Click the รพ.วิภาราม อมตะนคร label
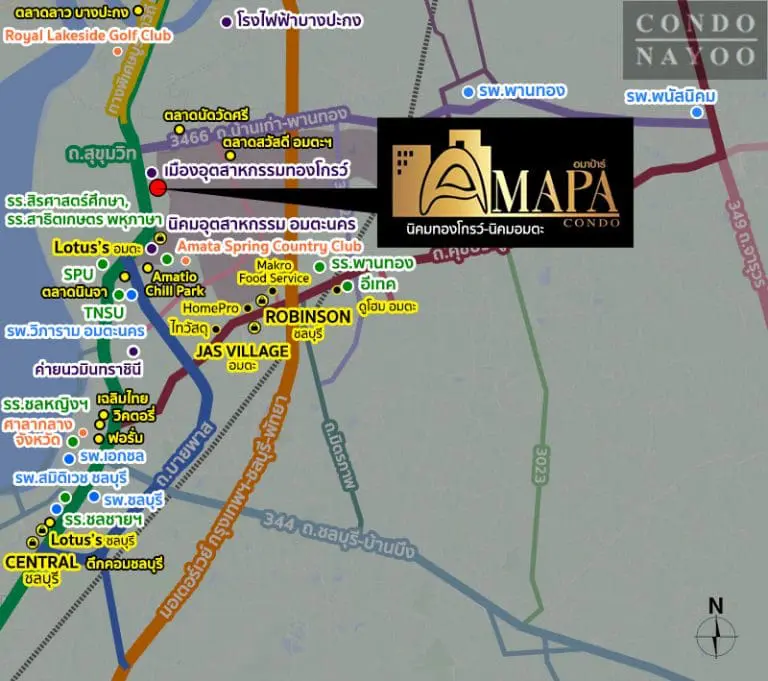Image resolution: width=768 pixels, height=681 pixels. pyautogui.click(x=75, y=331)
